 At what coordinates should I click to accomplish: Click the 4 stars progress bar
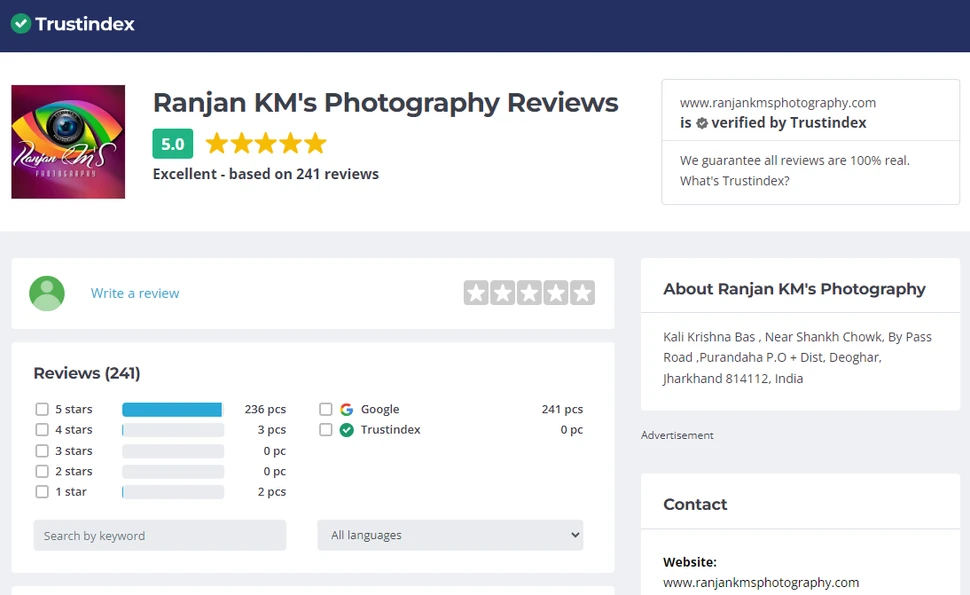tap(173, 430)
